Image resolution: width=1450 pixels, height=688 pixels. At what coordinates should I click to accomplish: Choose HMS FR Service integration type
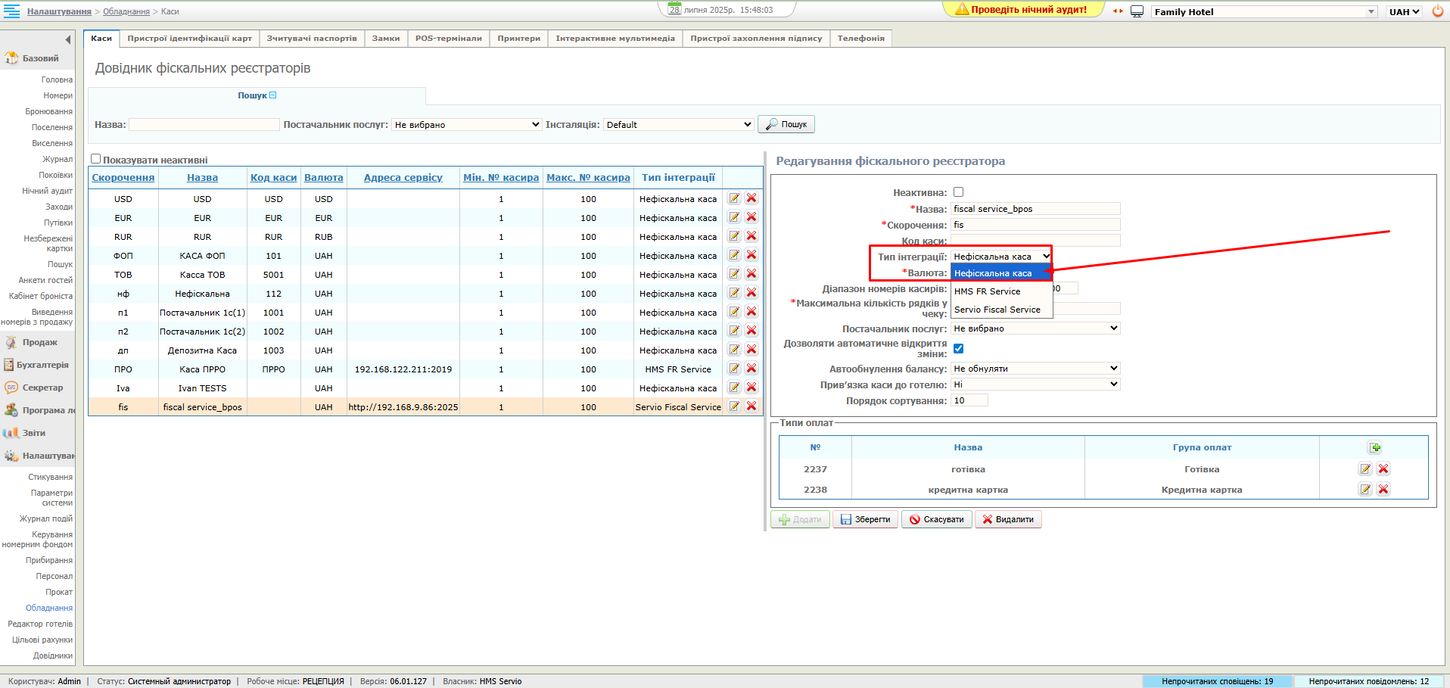[987, 291]
